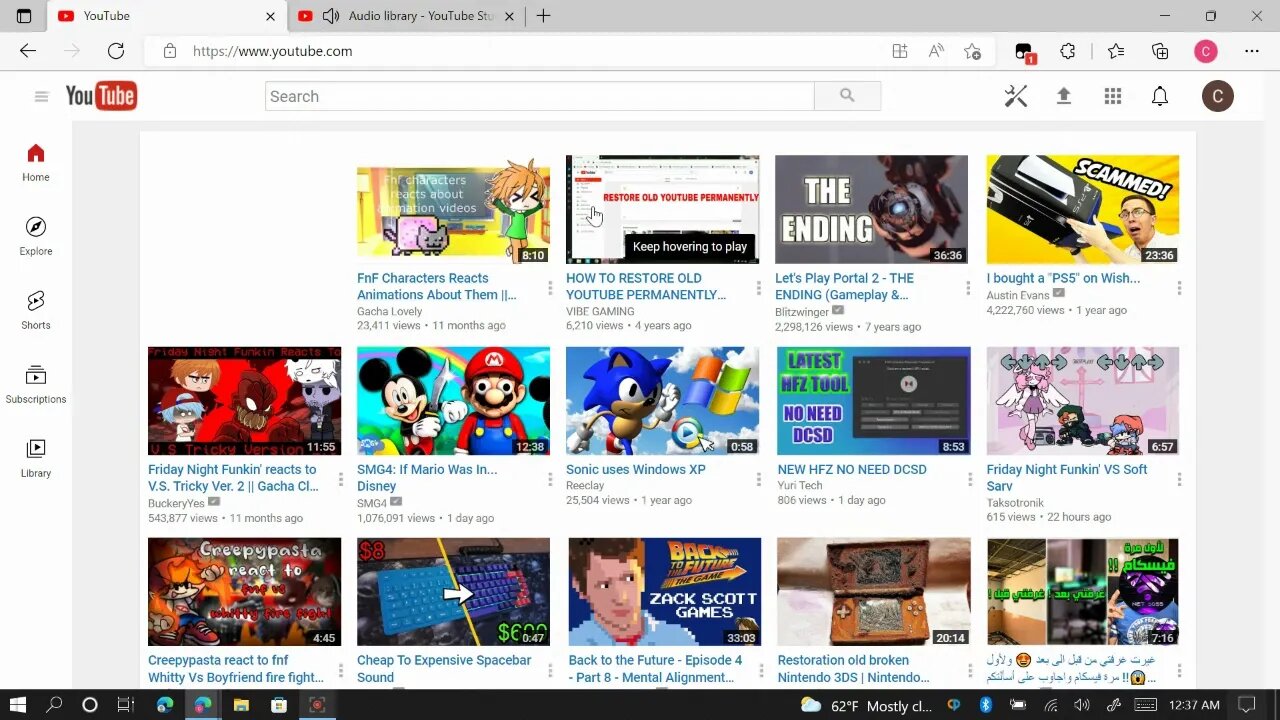
Task: Click the browser back arrow
Action: (x=28, y=51)
